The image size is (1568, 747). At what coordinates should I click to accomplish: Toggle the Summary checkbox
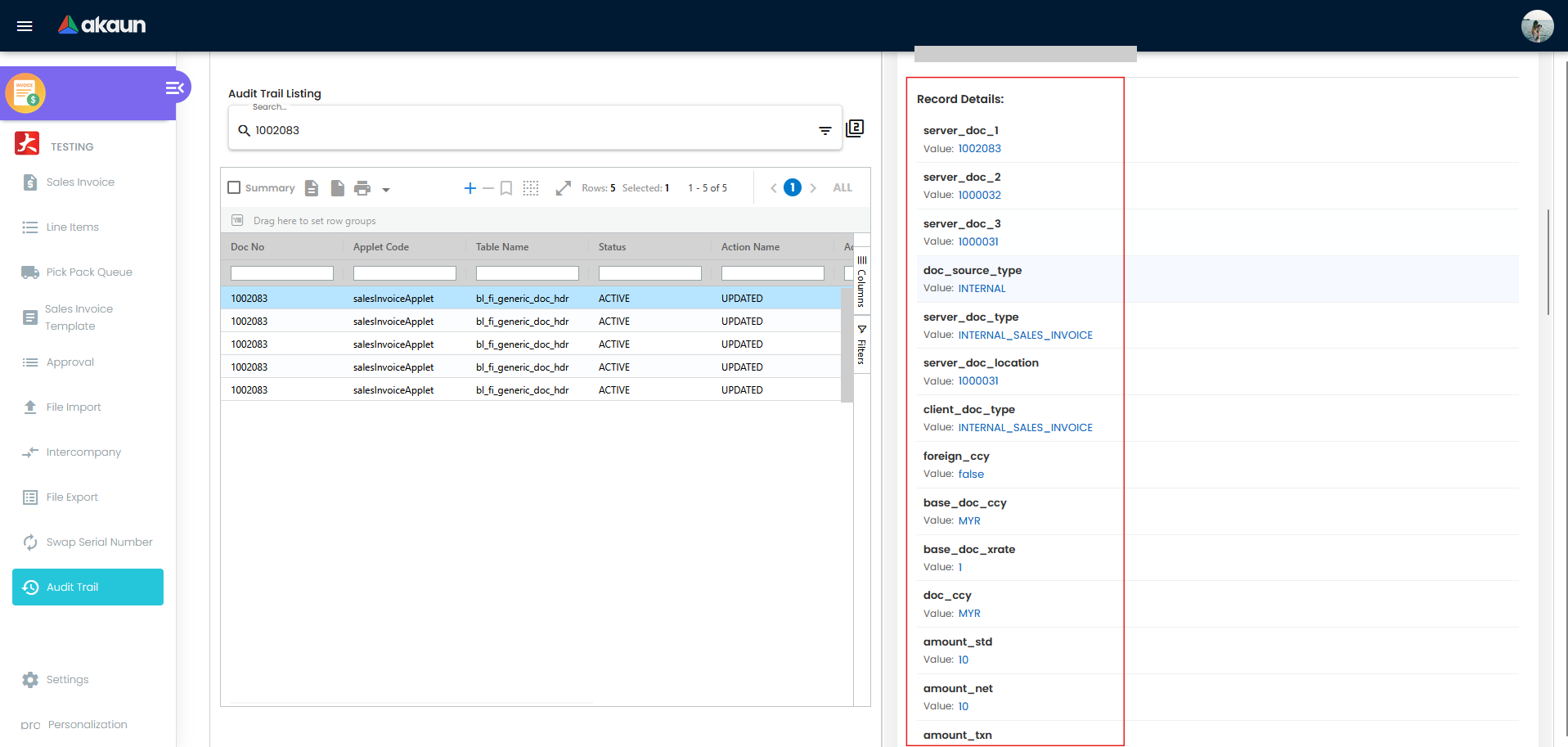point(234,188)
